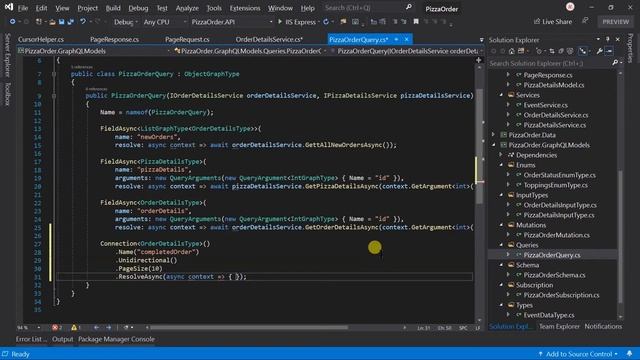This screenshot has height=360, width=640.
Task: Click Collapse All icon in Solution Explorer
Action: click(561, 51)
